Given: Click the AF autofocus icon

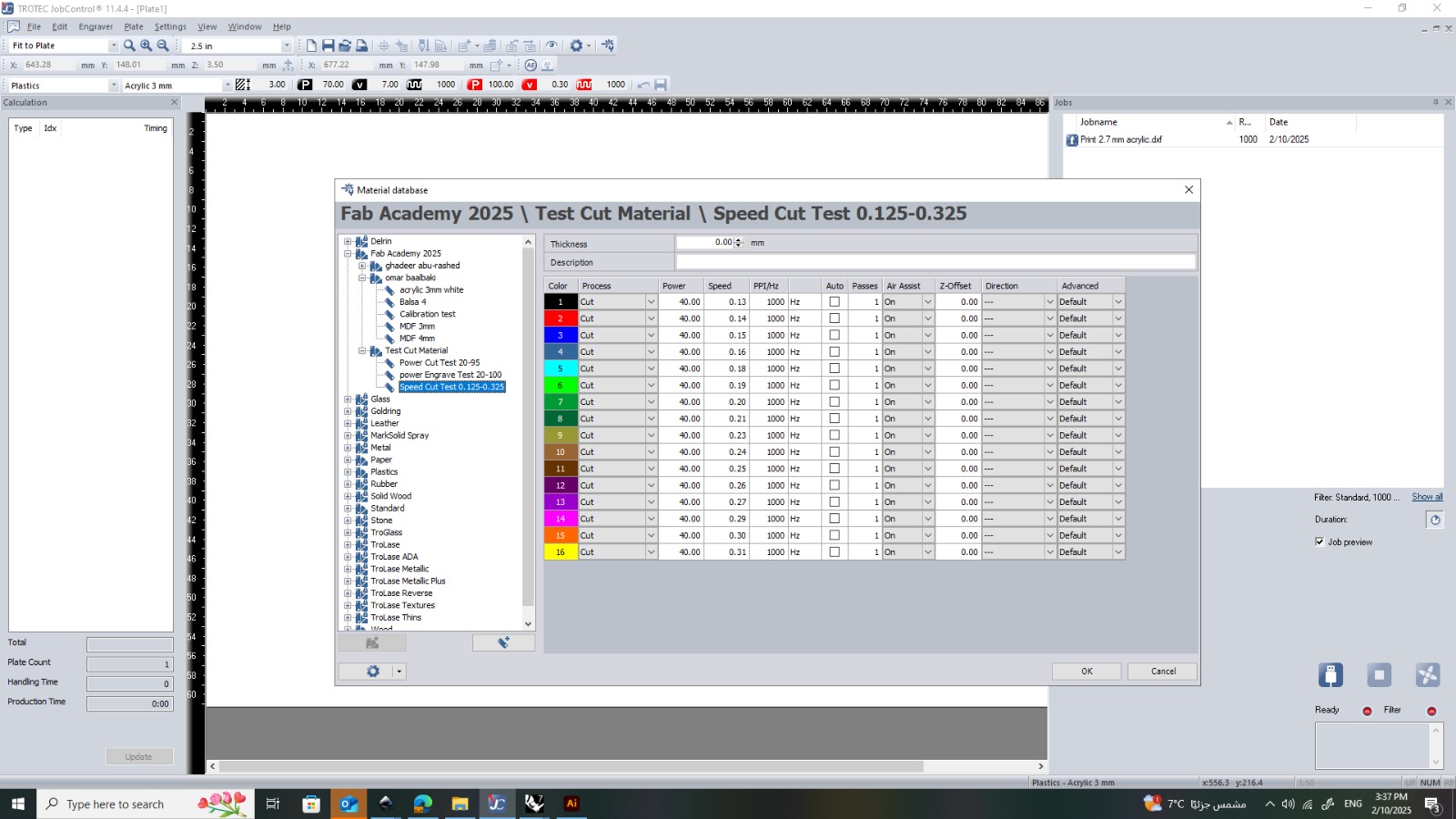Looking at the screenshot, I should [531, 66].
